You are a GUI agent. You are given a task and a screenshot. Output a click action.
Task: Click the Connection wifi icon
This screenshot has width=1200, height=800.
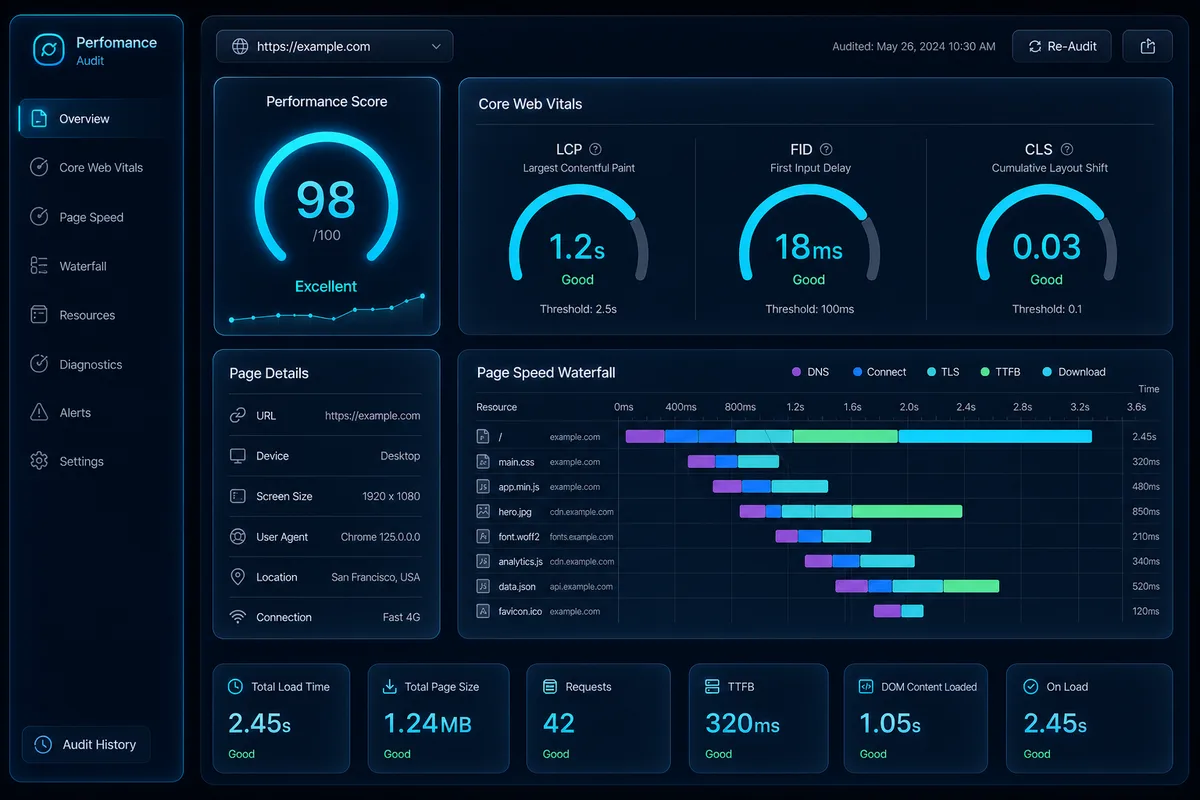(x=238, y=617)
